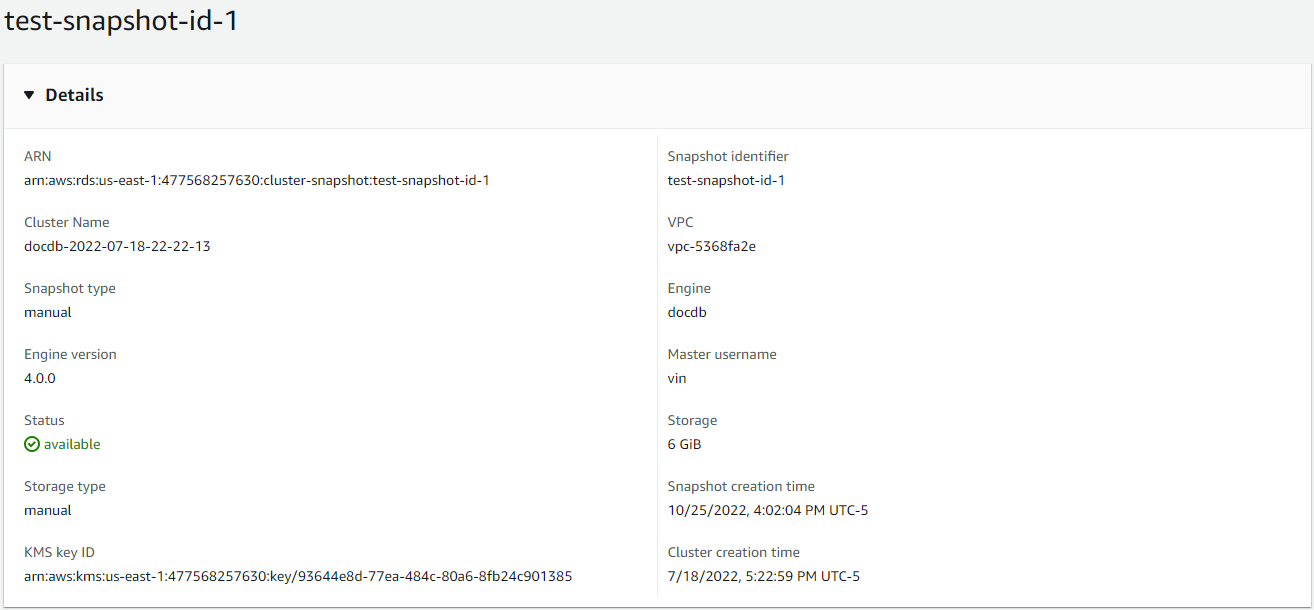
Task: Select the Engine version 4.0.0 text
Action: tap(40, 378)
